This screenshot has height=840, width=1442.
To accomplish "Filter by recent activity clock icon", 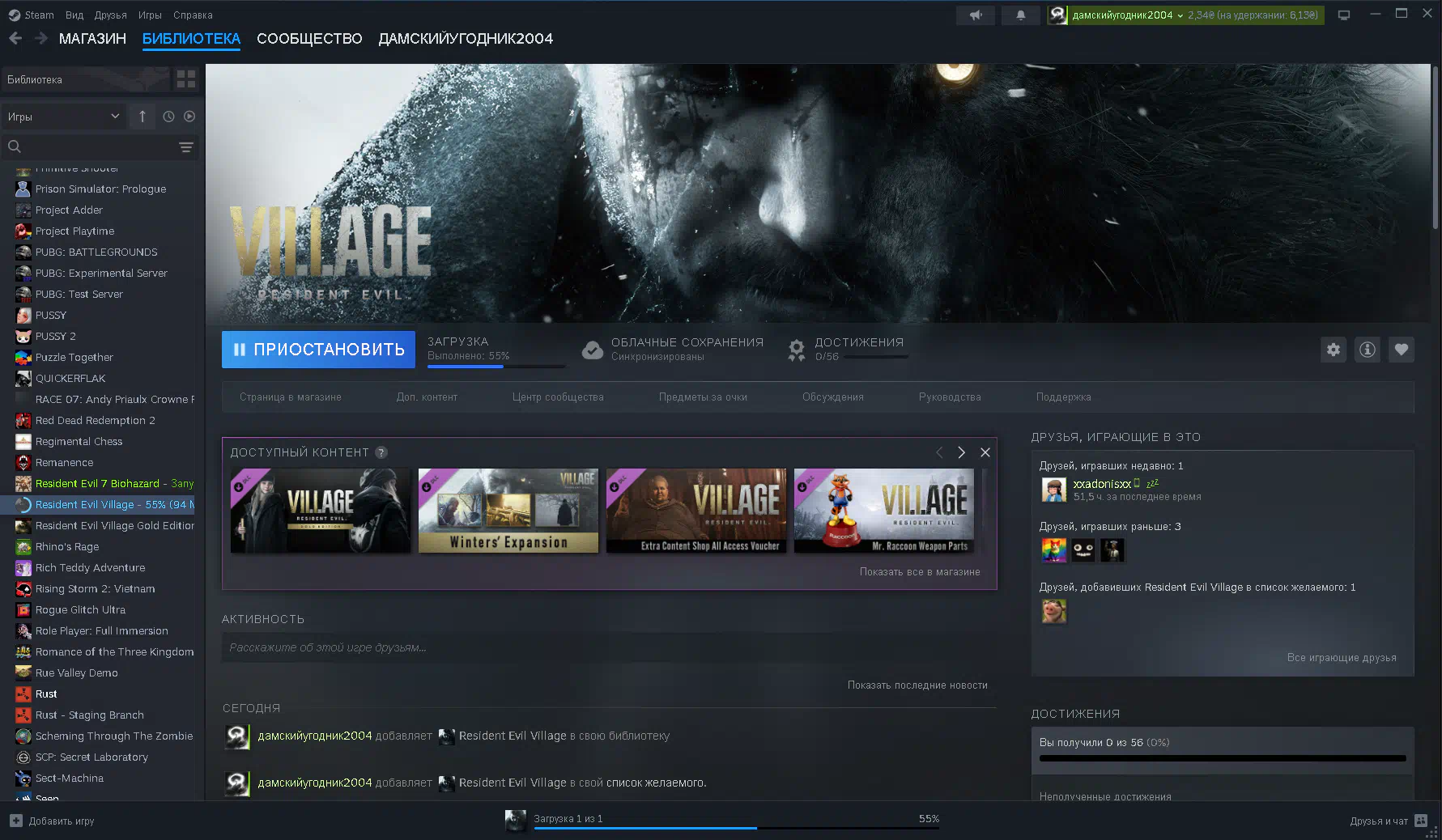I will pyautogui.click(x=168, y=117).
